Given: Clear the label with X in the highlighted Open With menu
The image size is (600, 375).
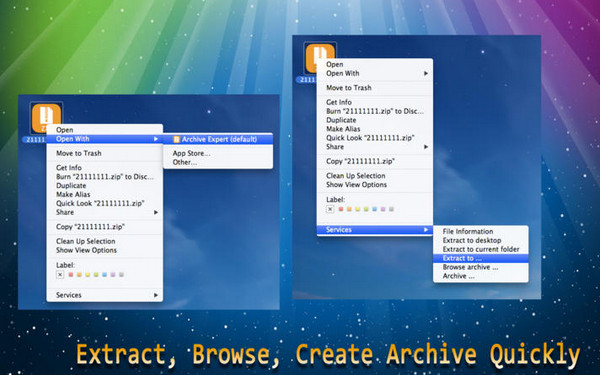Looking at the screenshot, I should pyautogui.click(x=60, y=274).
